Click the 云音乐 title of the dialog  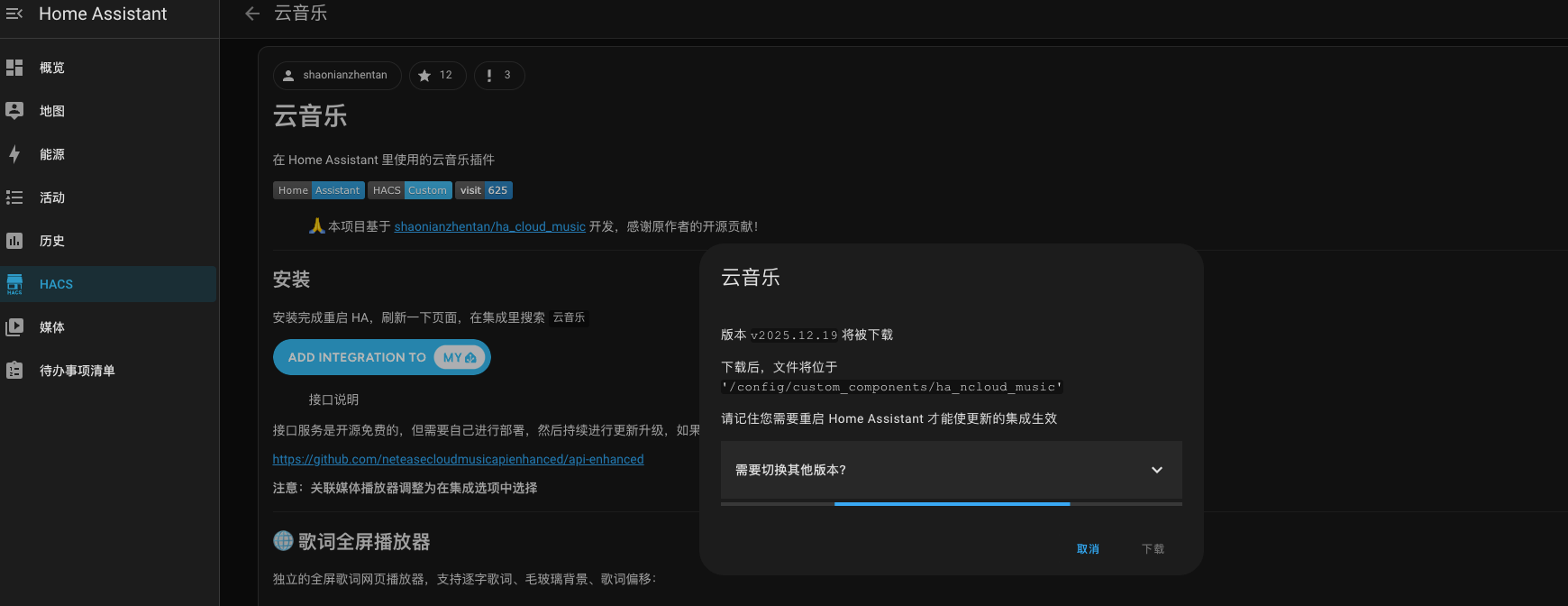coord(751,278)
